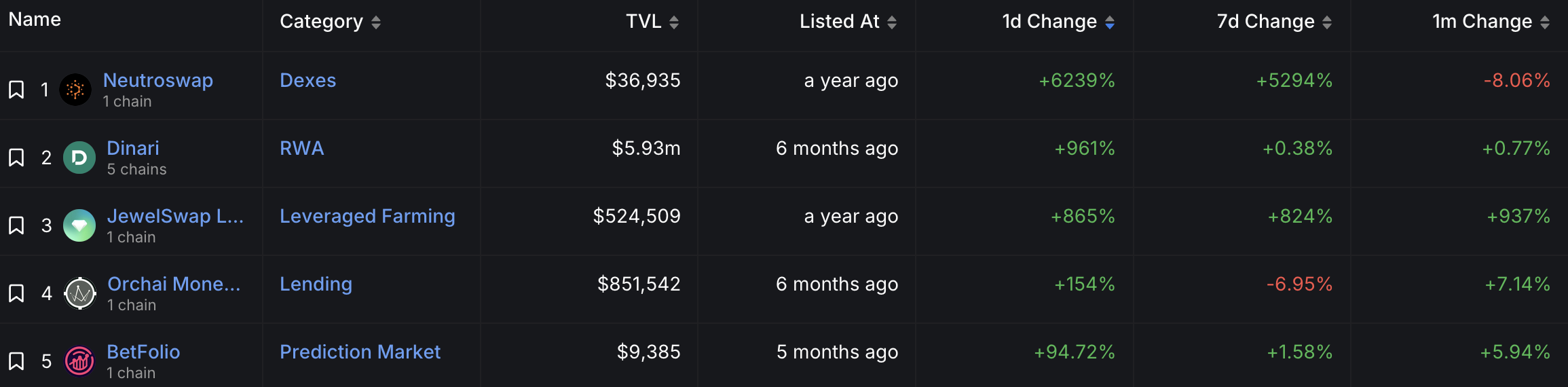Click the JewelSwap gem logo icon
Viewport: 1568px width, 387px height.
point(79,225)
